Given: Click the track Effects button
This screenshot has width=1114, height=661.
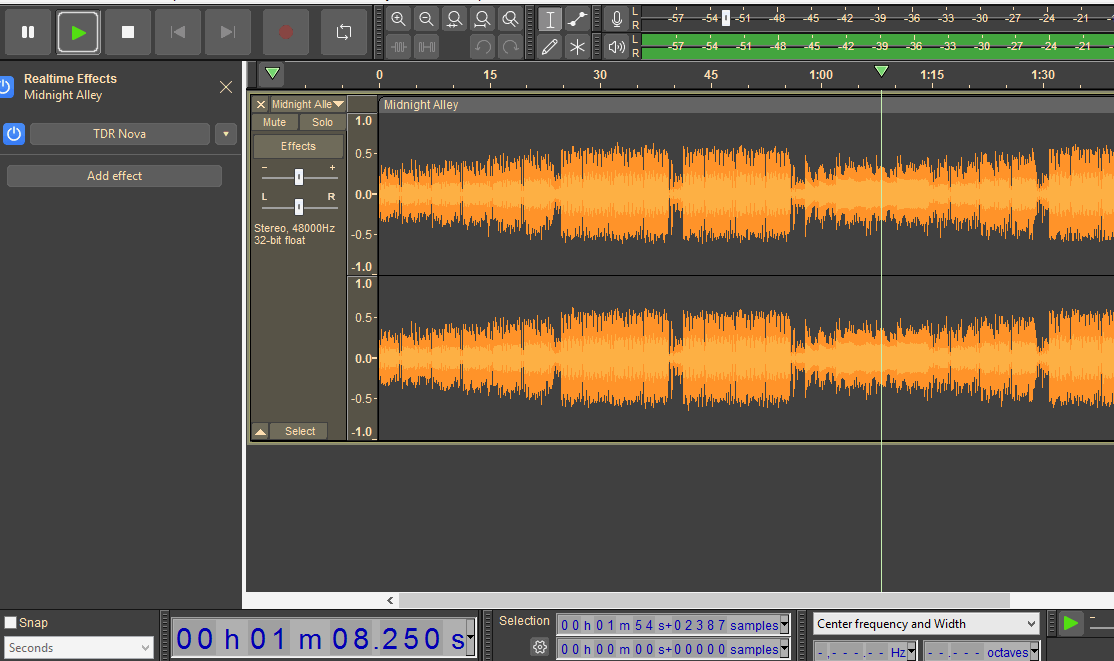Looking at the screenshot, I should pyautogui.click(x=298, y=146).
